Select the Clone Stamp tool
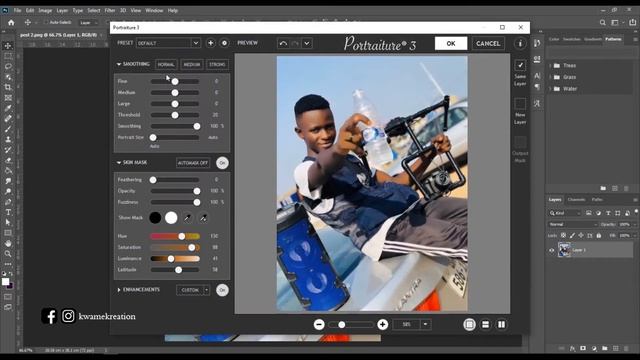The height and width of the screenshot is (360, 640). pos(8,139)
